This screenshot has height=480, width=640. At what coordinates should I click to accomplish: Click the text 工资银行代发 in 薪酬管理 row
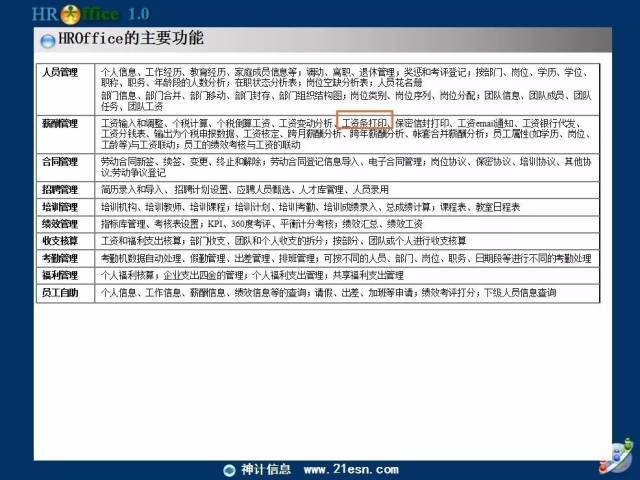[549, 123]
